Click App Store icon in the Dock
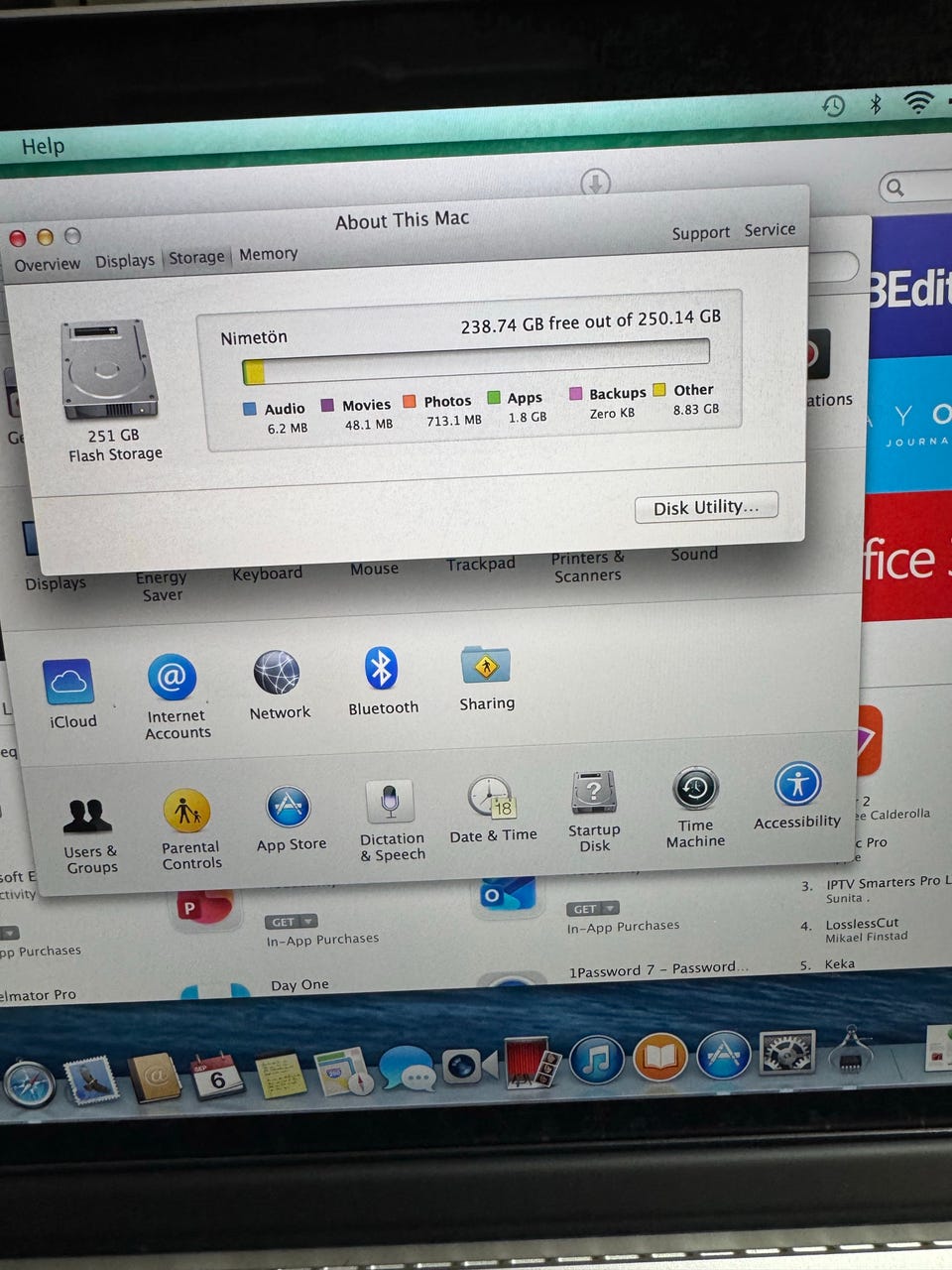 (724, 1055)
